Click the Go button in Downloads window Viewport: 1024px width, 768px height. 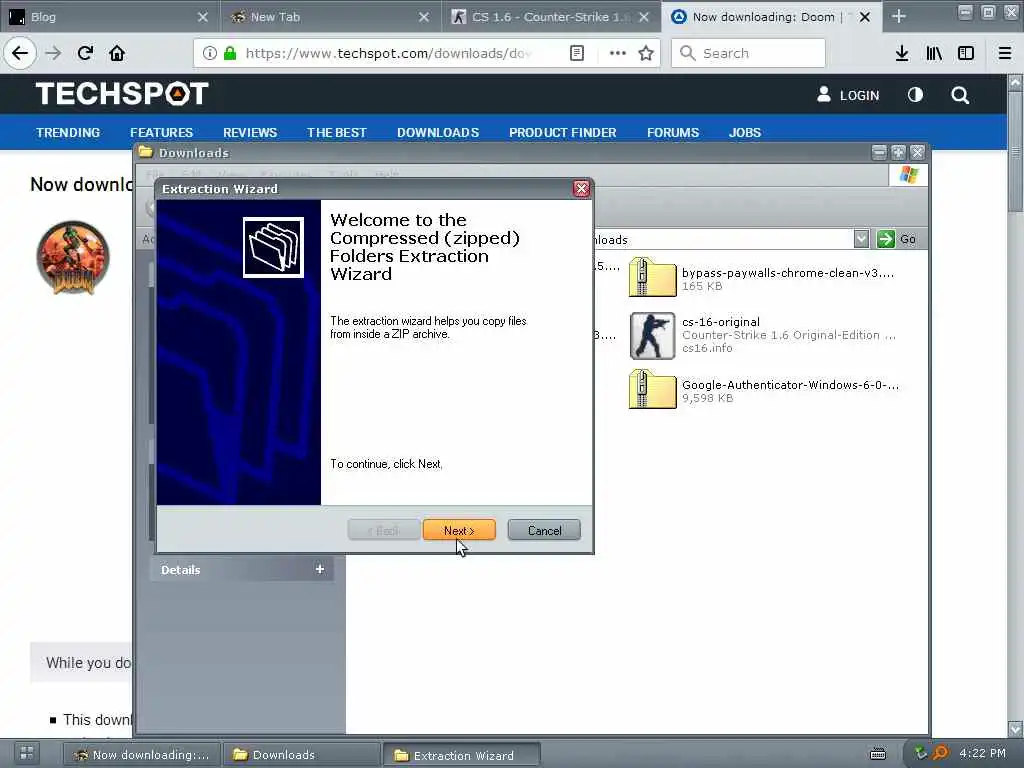897,239
